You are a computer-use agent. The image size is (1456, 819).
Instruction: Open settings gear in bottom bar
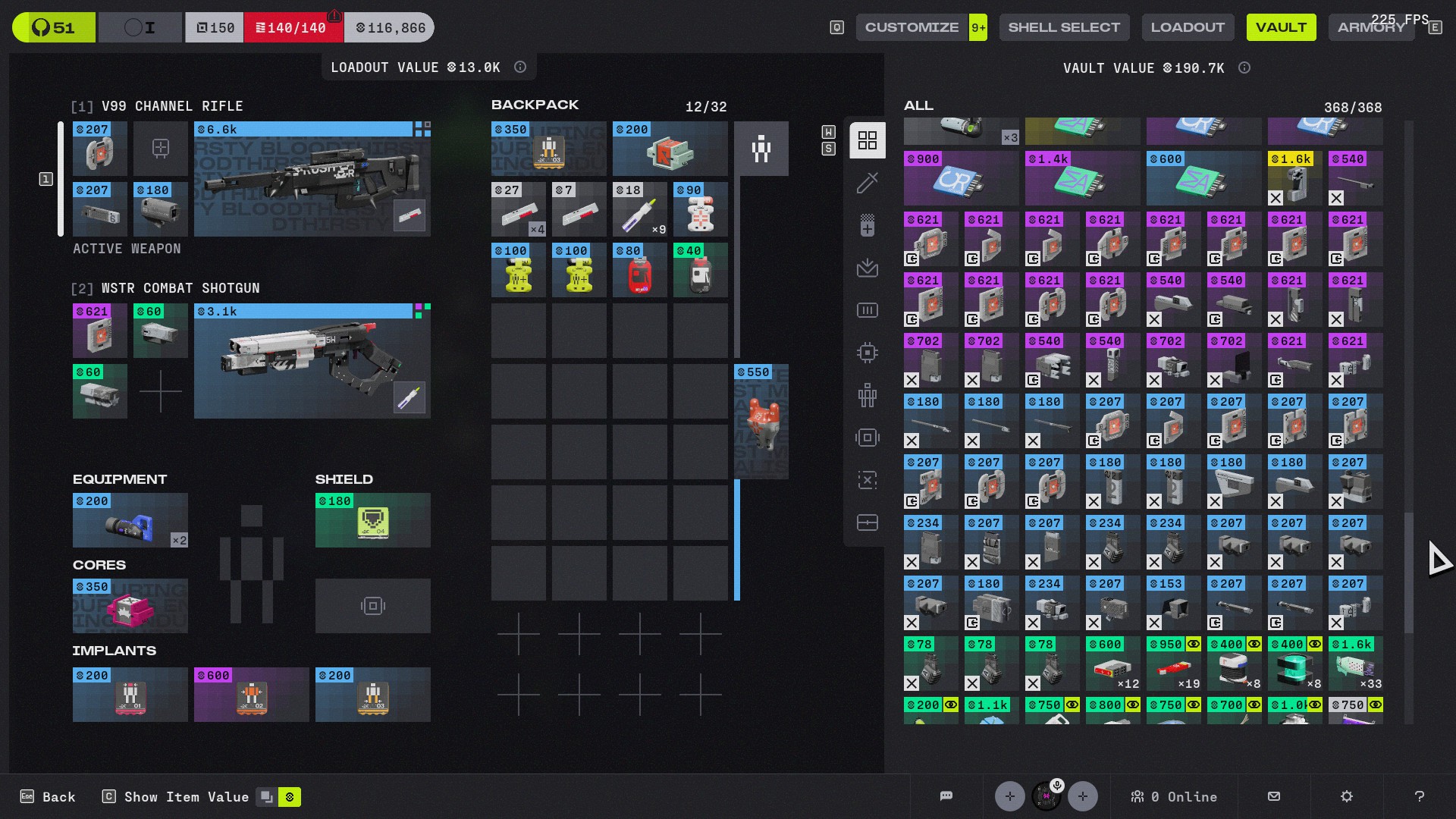click(x=1347, y=796)
